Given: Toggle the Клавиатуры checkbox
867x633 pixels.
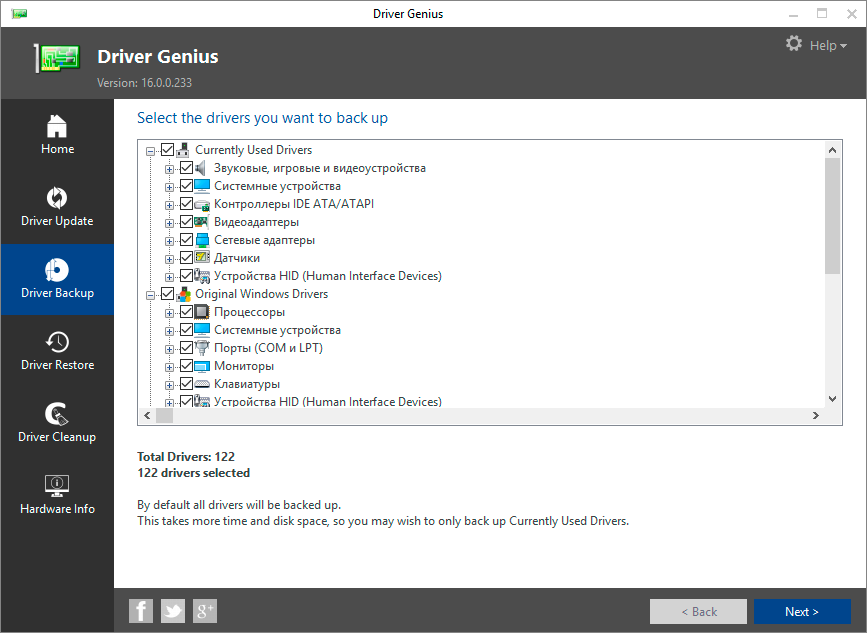Looking at the screenshot, I should click(x=186, y=384).
